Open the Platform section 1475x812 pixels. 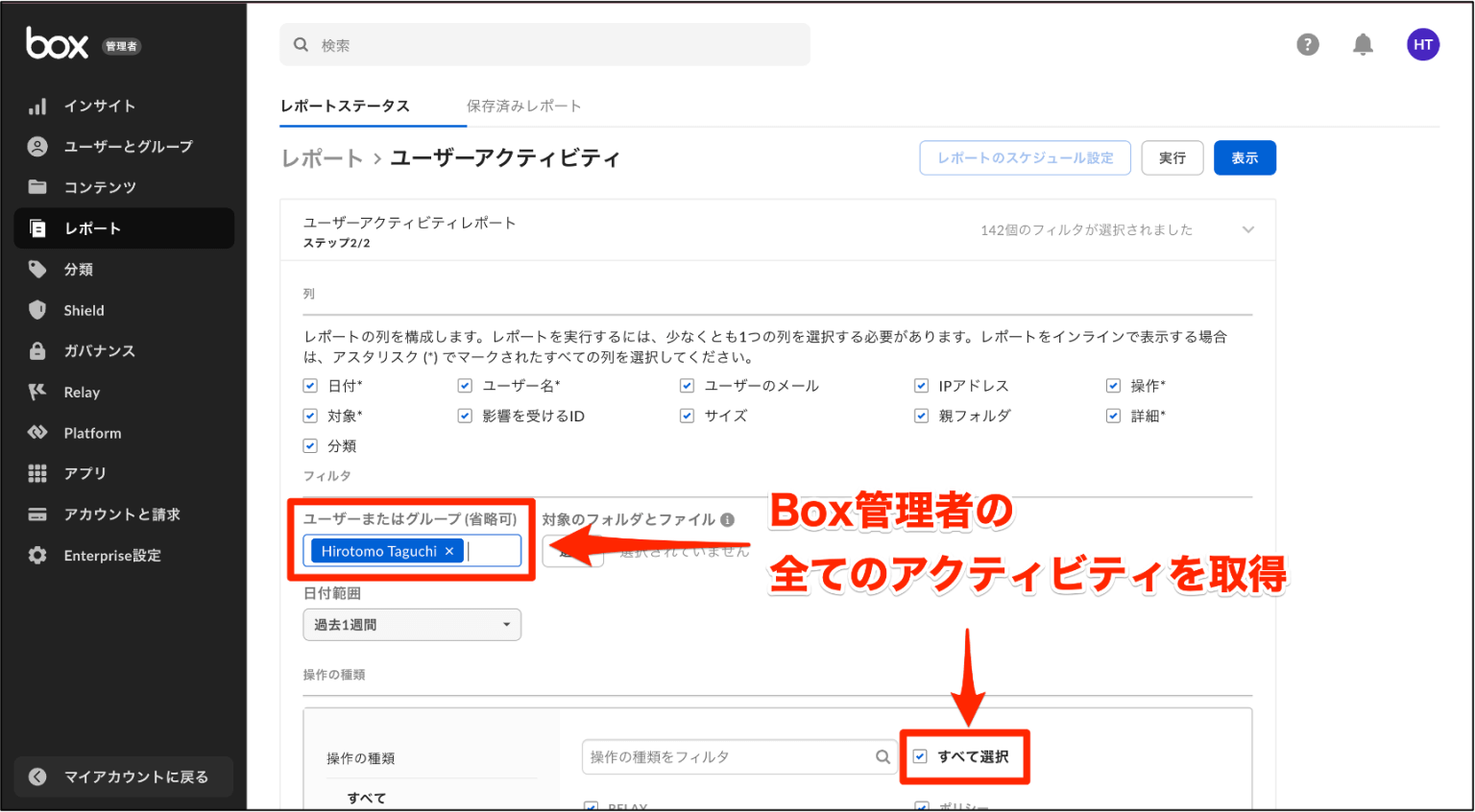94,432
